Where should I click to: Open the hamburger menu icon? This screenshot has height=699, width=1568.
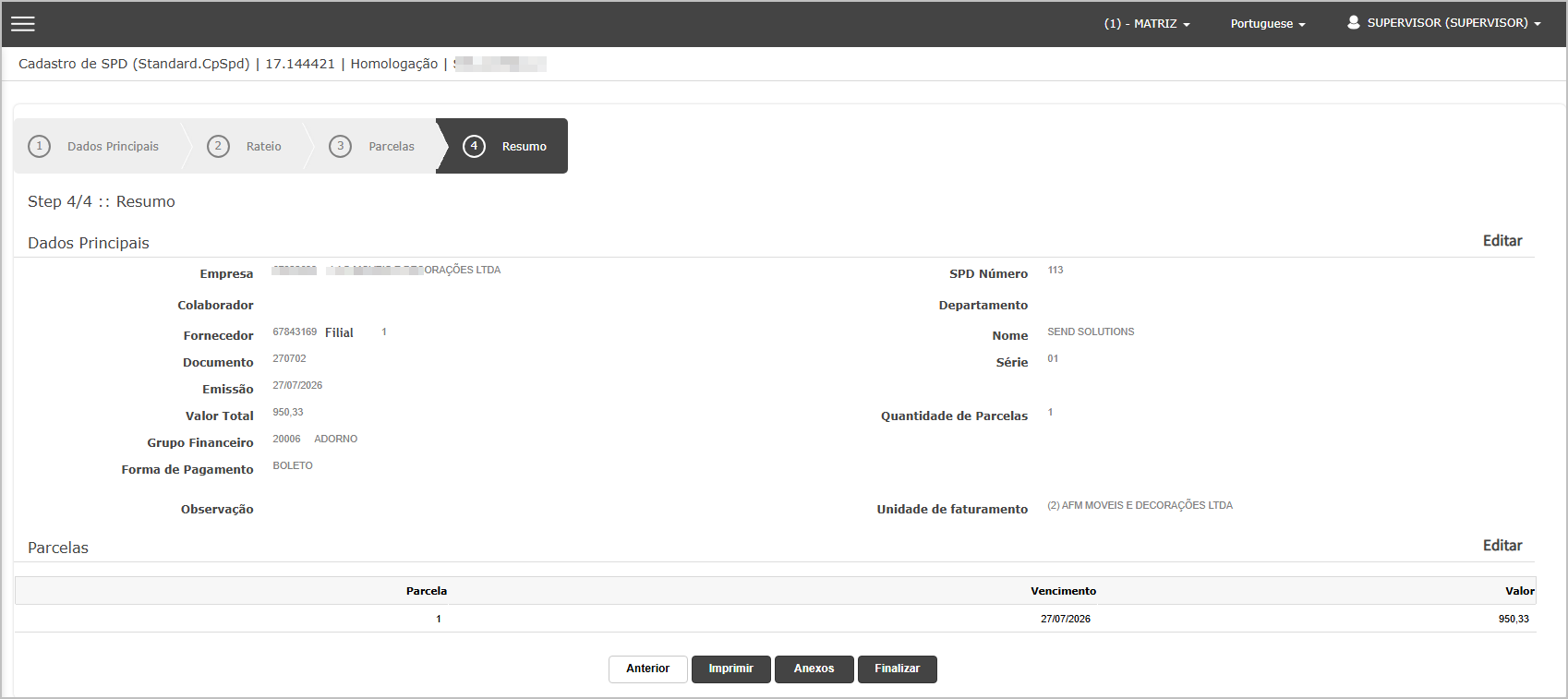23,24
